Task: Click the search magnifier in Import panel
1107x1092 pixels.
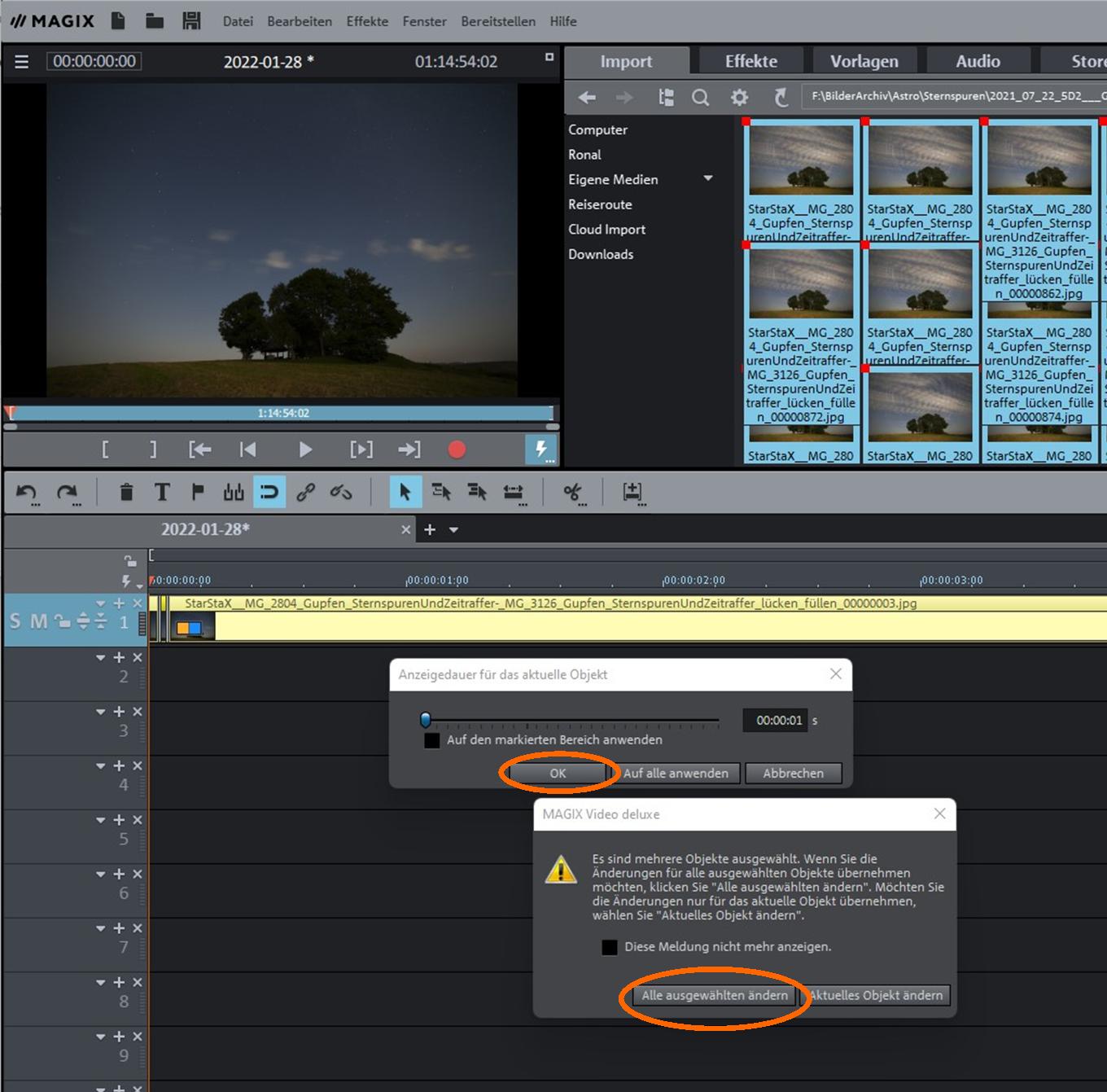Action: pyautogui.click(x=700, y=98)
